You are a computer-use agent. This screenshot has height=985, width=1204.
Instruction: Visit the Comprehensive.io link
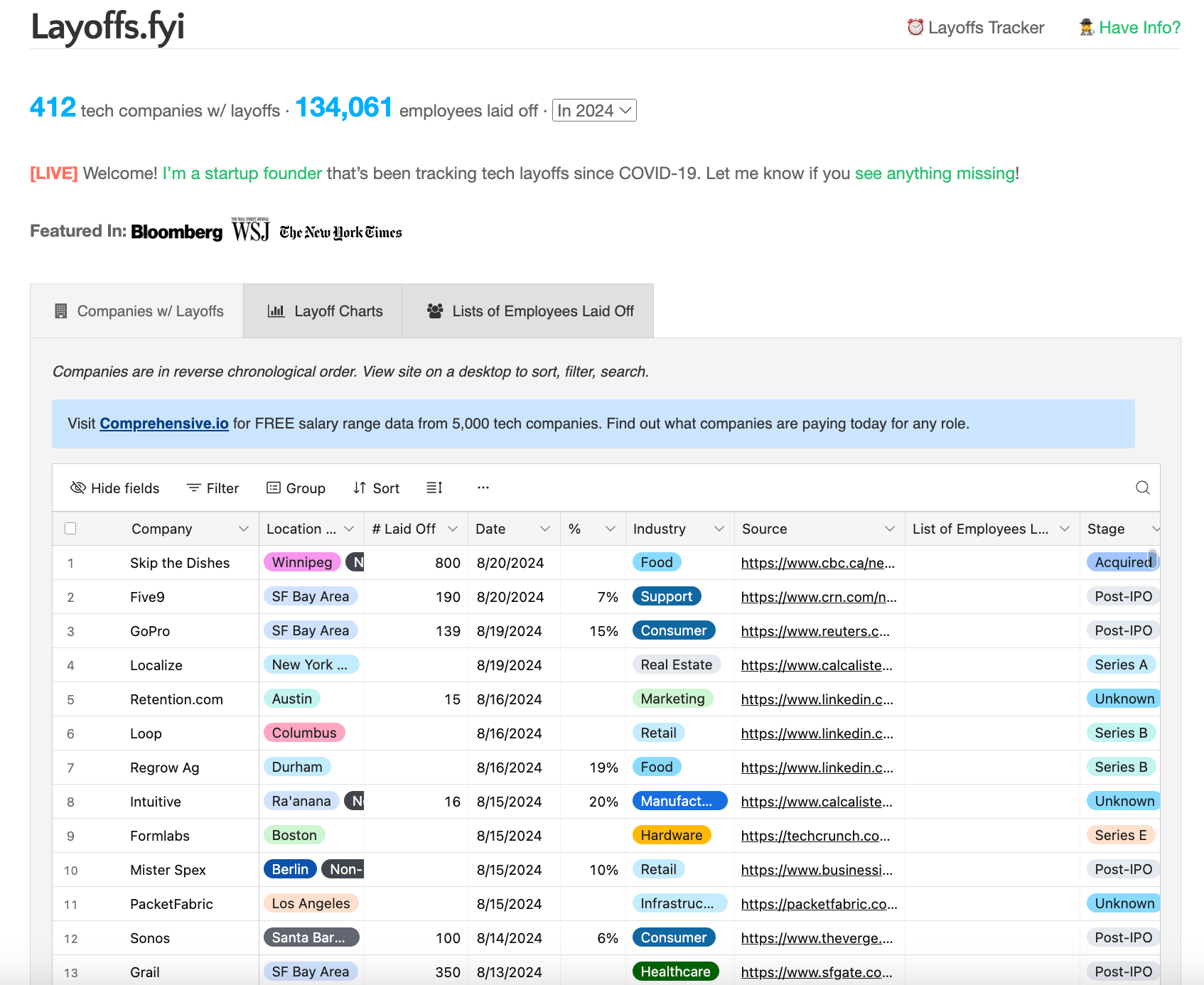[164, 424]
